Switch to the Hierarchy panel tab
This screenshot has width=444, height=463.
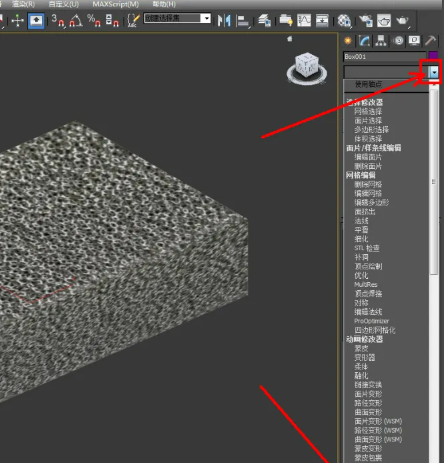point(381,41)
